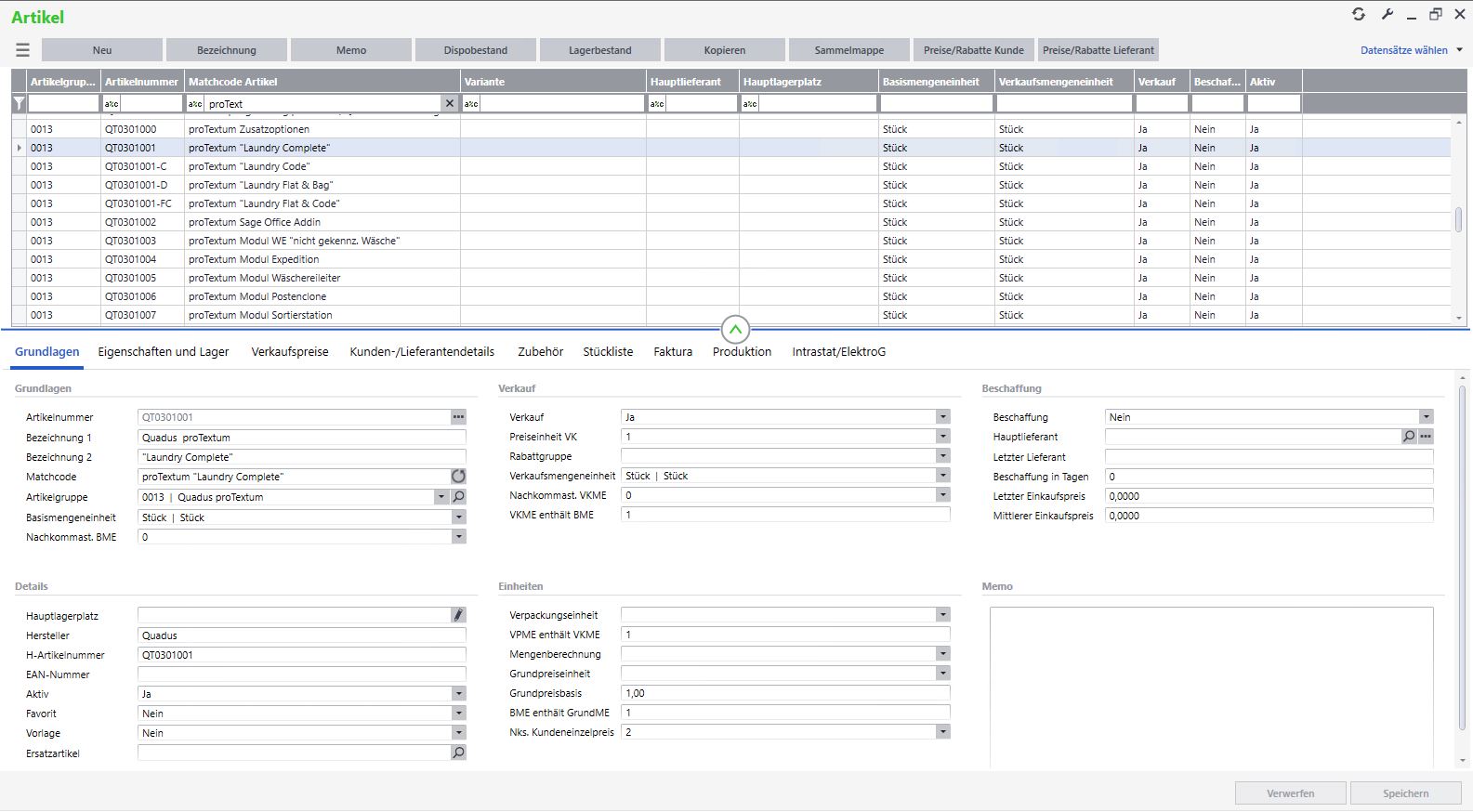The image size is (1473, 812).
Task: Open the Kunden-/Lieferantendetails tab
Action: tap(422, 352)
